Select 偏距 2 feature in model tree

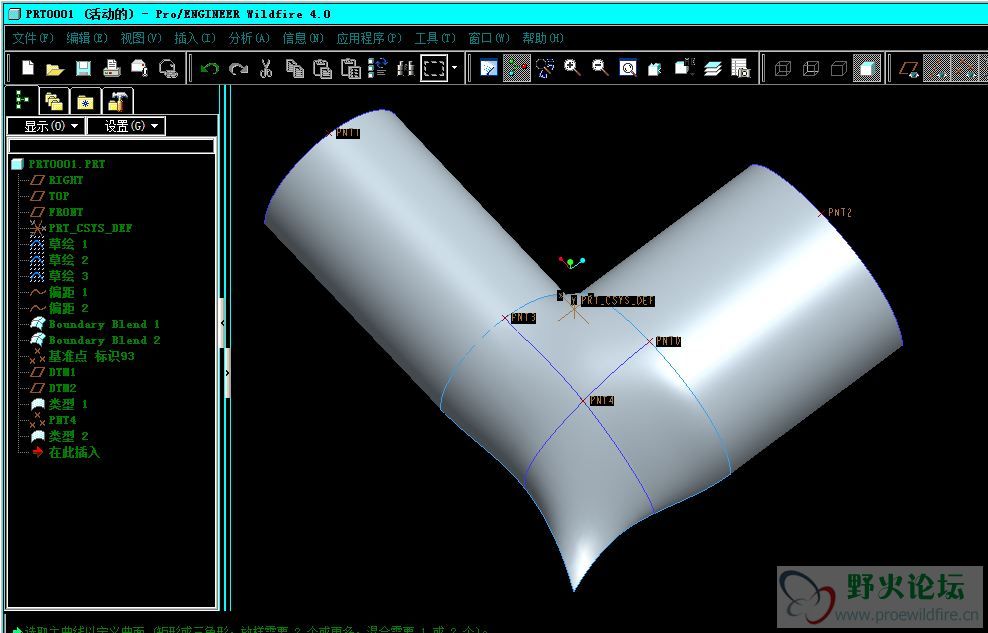coord(68,308)
